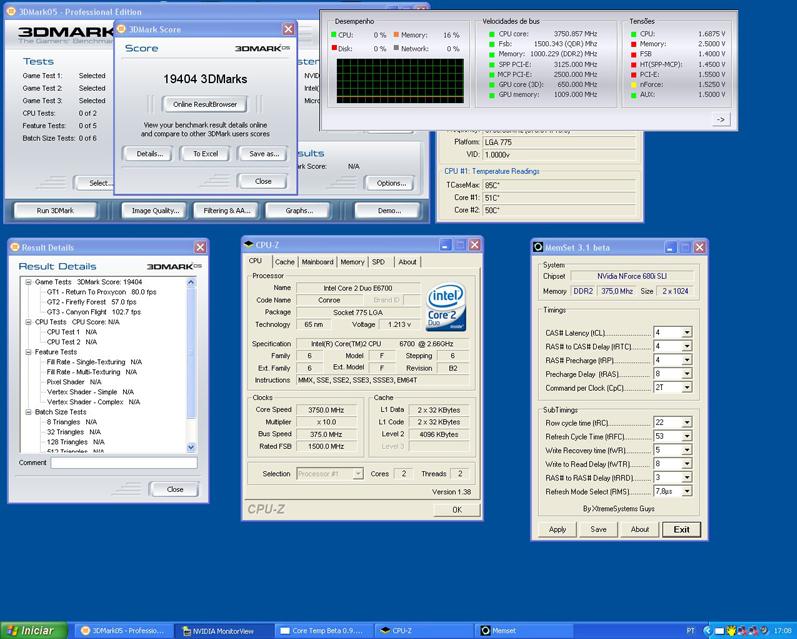Viewport: 797px width, 639px height.
Task: Open Image Quality settings
Action: (x=155, y=210)
